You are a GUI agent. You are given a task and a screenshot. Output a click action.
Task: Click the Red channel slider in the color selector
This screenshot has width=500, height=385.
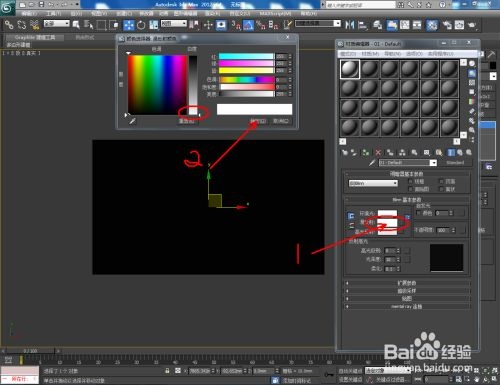(246, 56)
